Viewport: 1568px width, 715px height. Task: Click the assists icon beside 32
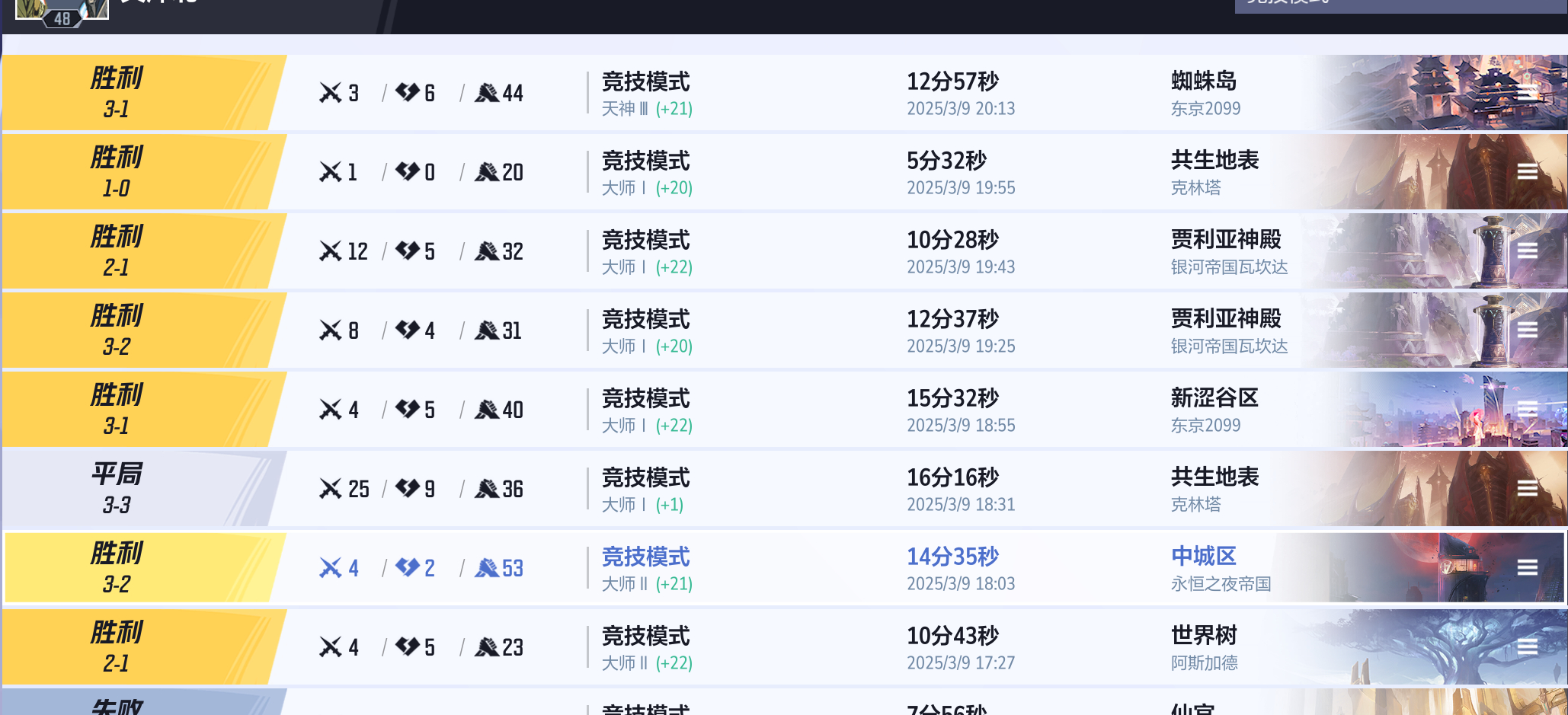487,251
